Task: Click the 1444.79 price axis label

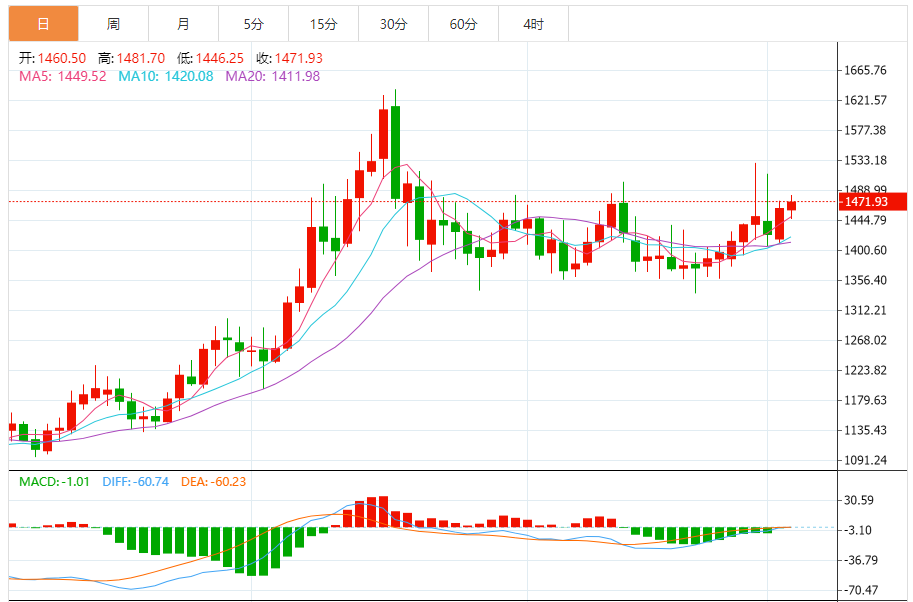Action: pos(865,220)
